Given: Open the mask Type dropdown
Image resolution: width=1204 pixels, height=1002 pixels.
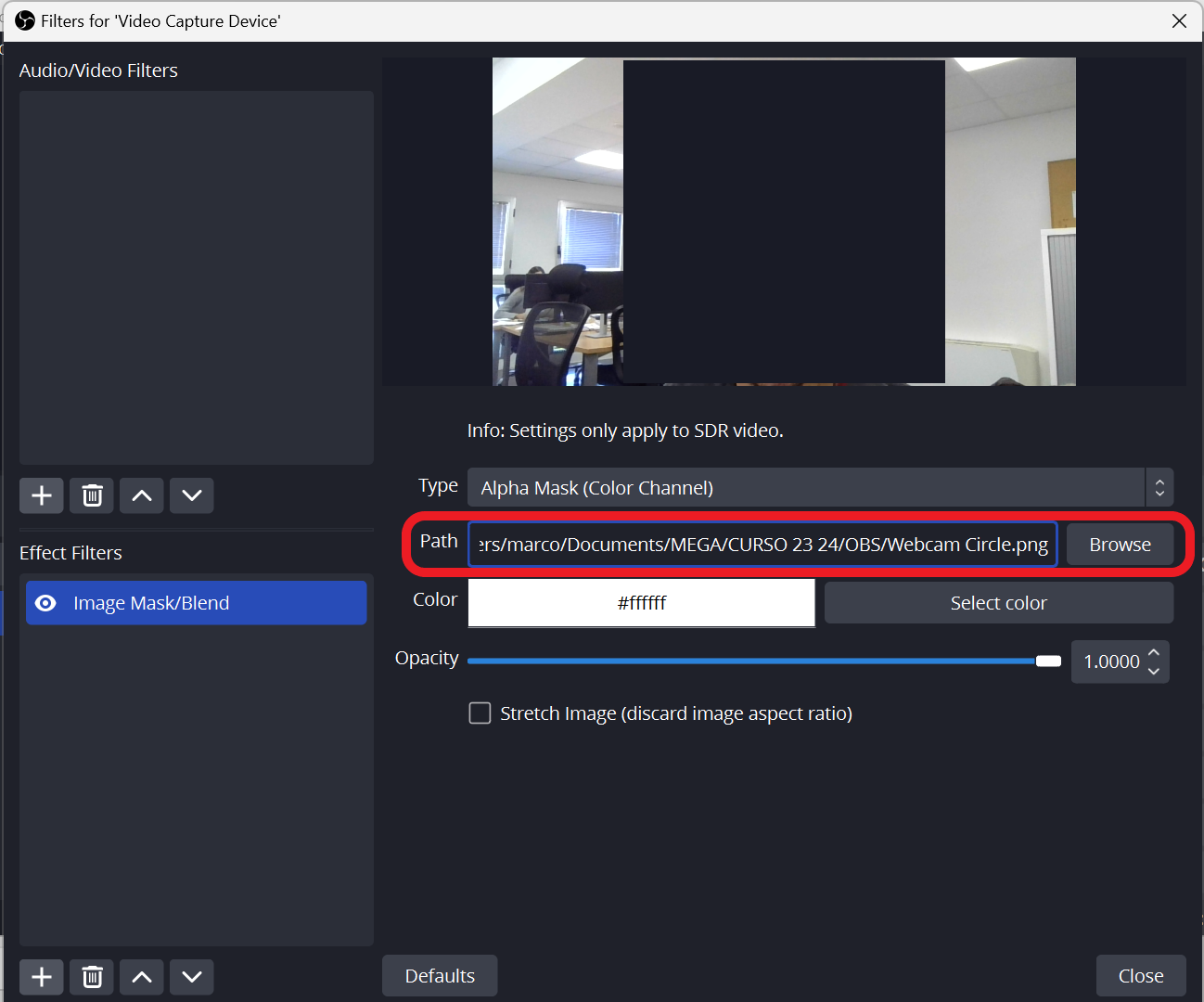Looking at the screenshot, I should pyautogui.click(x=805, y=487).
